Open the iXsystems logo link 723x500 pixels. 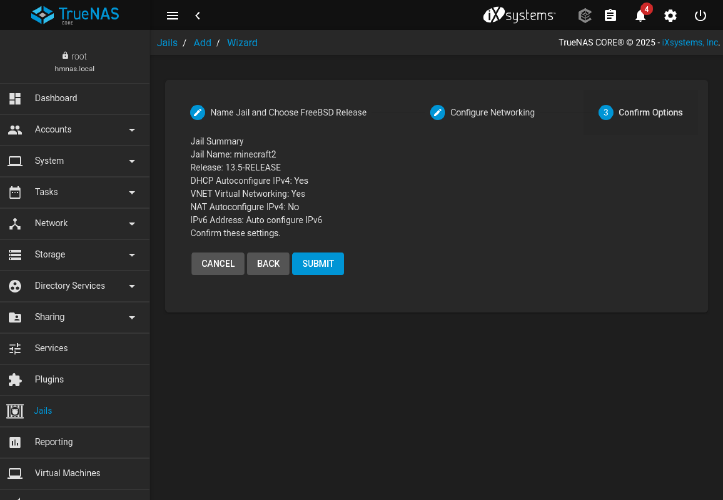pos(519,15)
